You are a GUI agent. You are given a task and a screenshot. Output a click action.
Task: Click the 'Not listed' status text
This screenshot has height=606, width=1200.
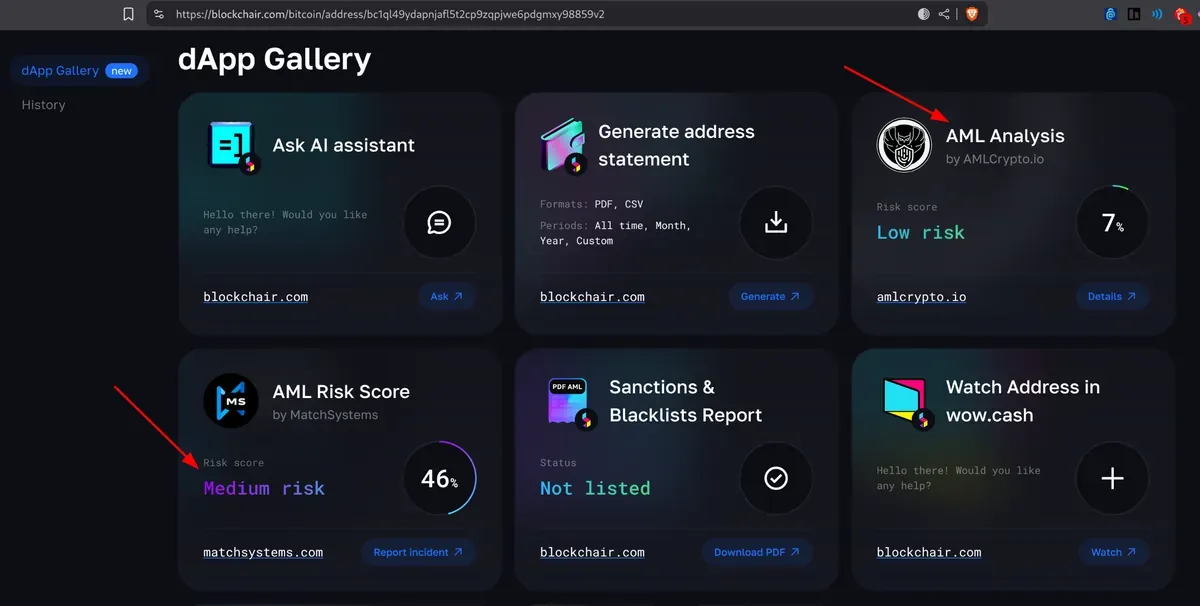(595, 488)
